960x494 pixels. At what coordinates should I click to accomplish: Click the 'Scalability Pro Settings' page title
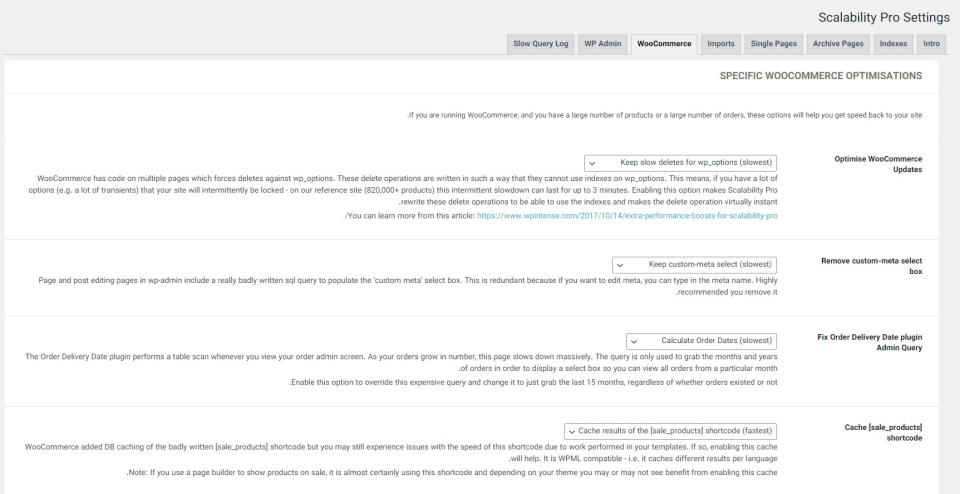click(x=882, y=18)
